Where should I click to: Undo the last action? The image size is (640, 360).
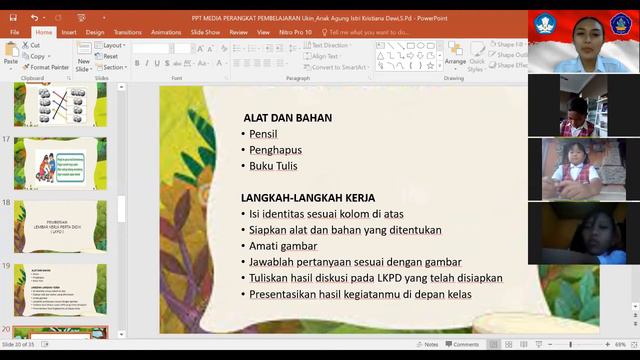coord(34,18)
